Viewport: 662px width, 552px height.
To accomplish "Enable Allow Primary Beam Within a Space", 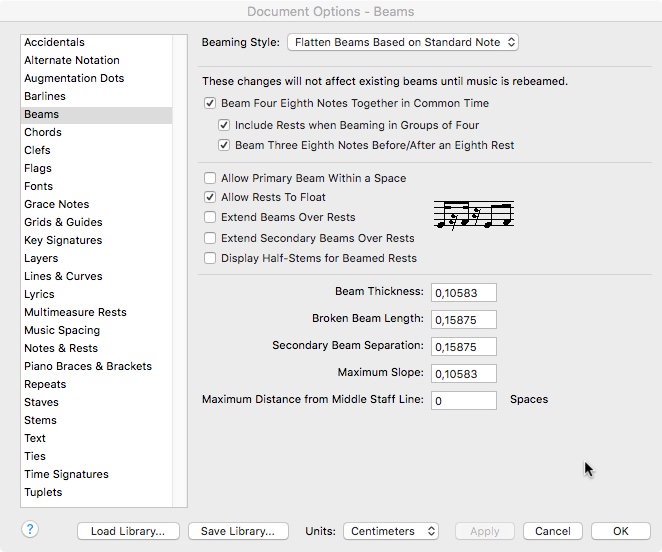I will pos(210,178).
